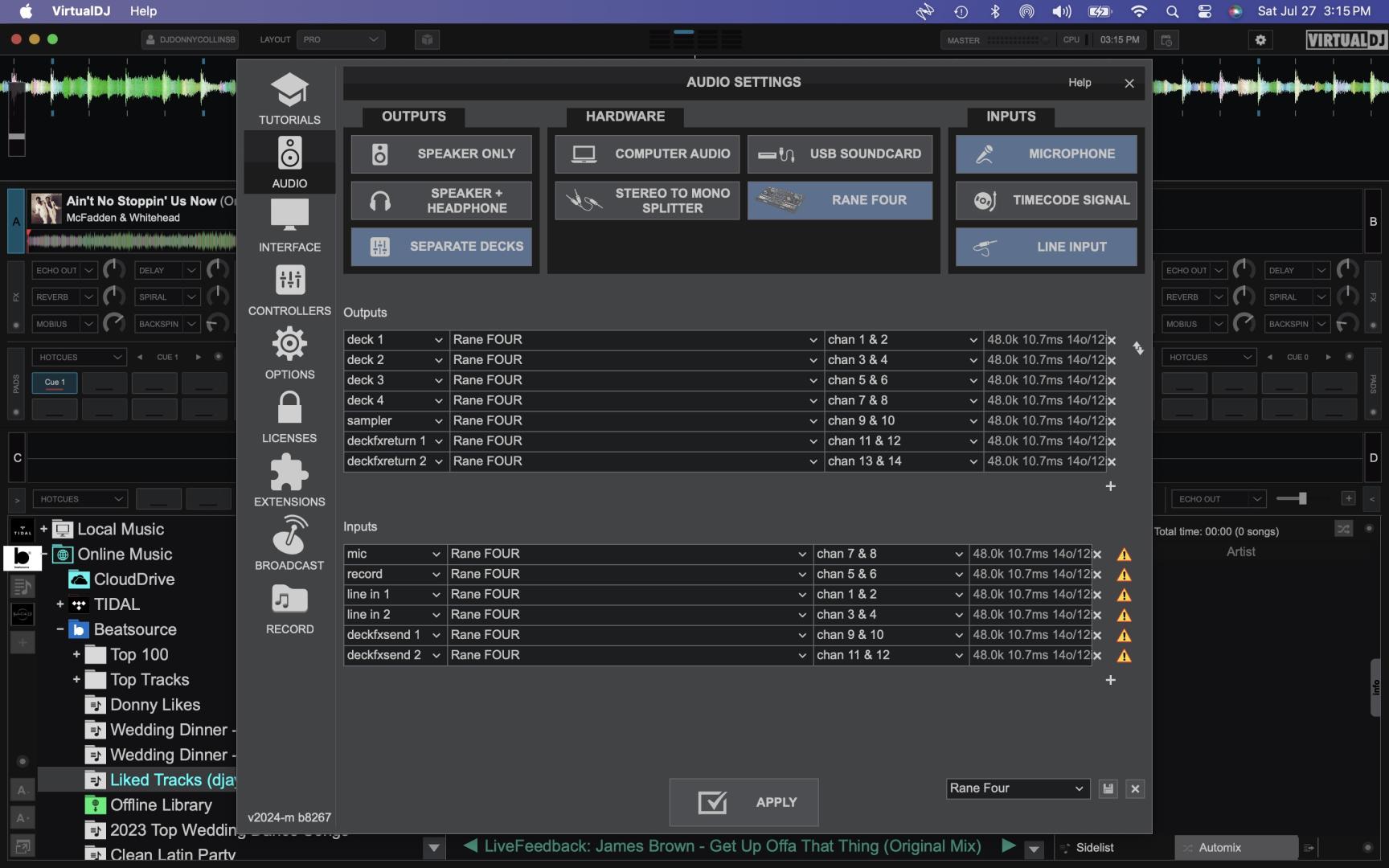The height and width of the screenshot is (868, 1389).
Task: Toggle Microphone input option
Action: 1047,154
